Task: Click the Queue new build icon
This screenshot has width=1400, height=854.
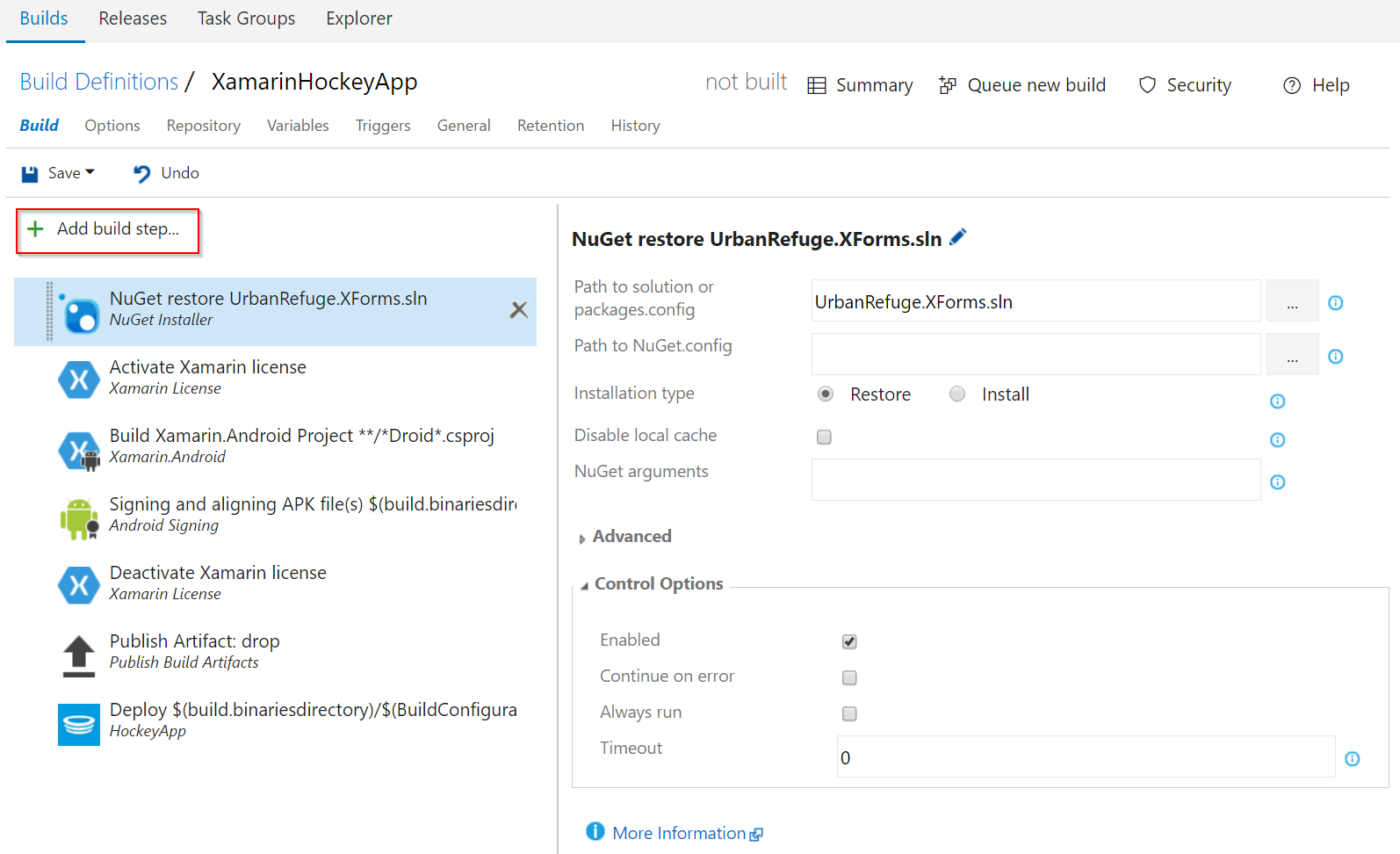Action: pyautogui.click(x=948, y=85)
